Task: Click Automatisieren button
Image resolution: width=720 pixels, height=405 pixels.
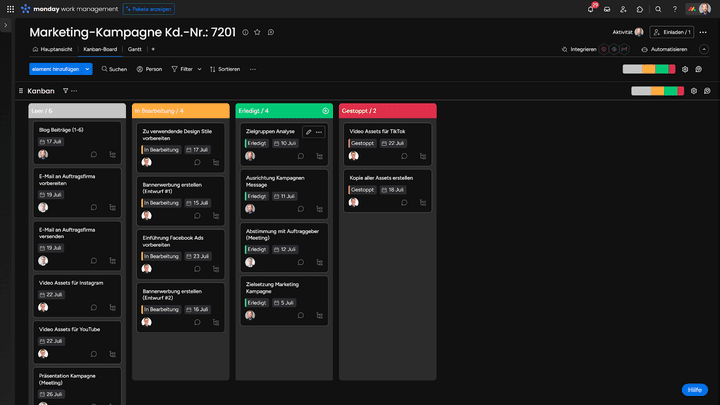Action: coord(664,49)
